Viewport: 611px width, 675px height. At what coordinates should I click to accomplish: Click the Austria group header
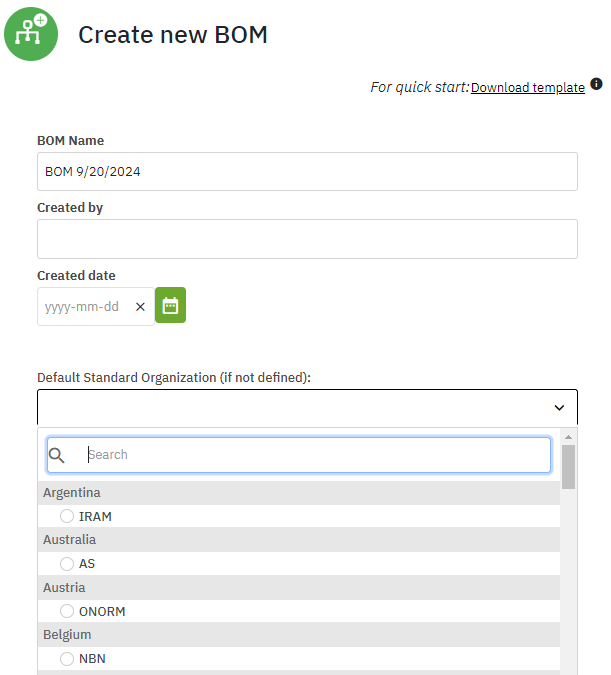pyautogui.click(x=64, y=588)
